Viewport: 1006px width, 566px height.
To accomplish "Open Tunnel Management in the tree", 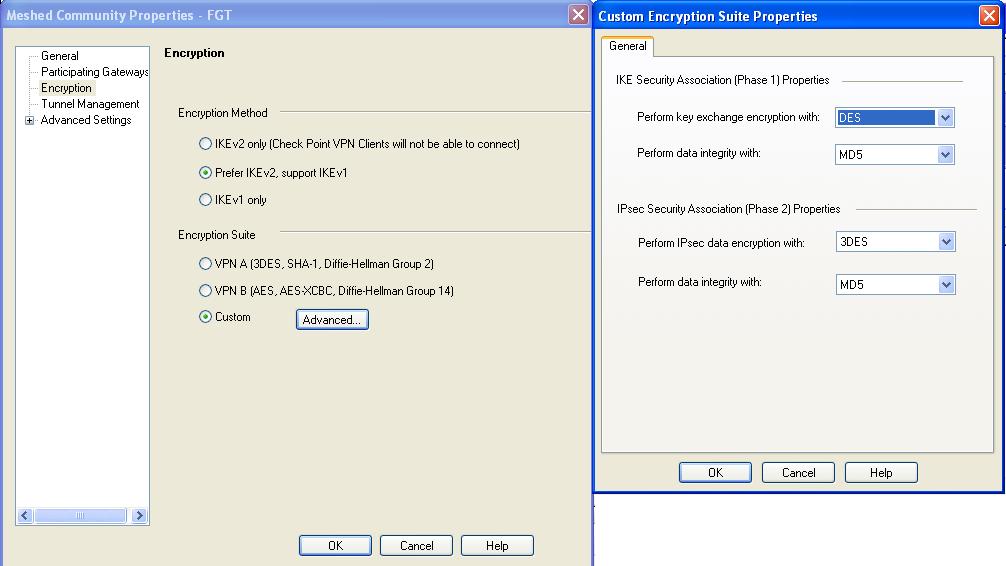I will pyautogui.click(x=90, y=104).
